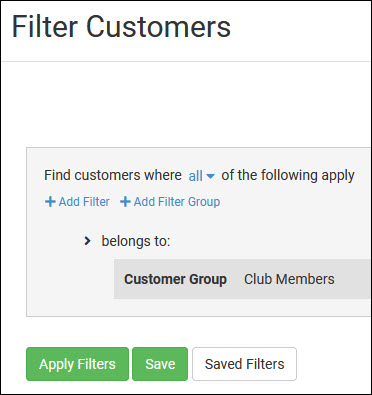Viewport: 372px width, 395px height.
Task: Expand the belongs to chevron arrow
Action: point(87,241)
